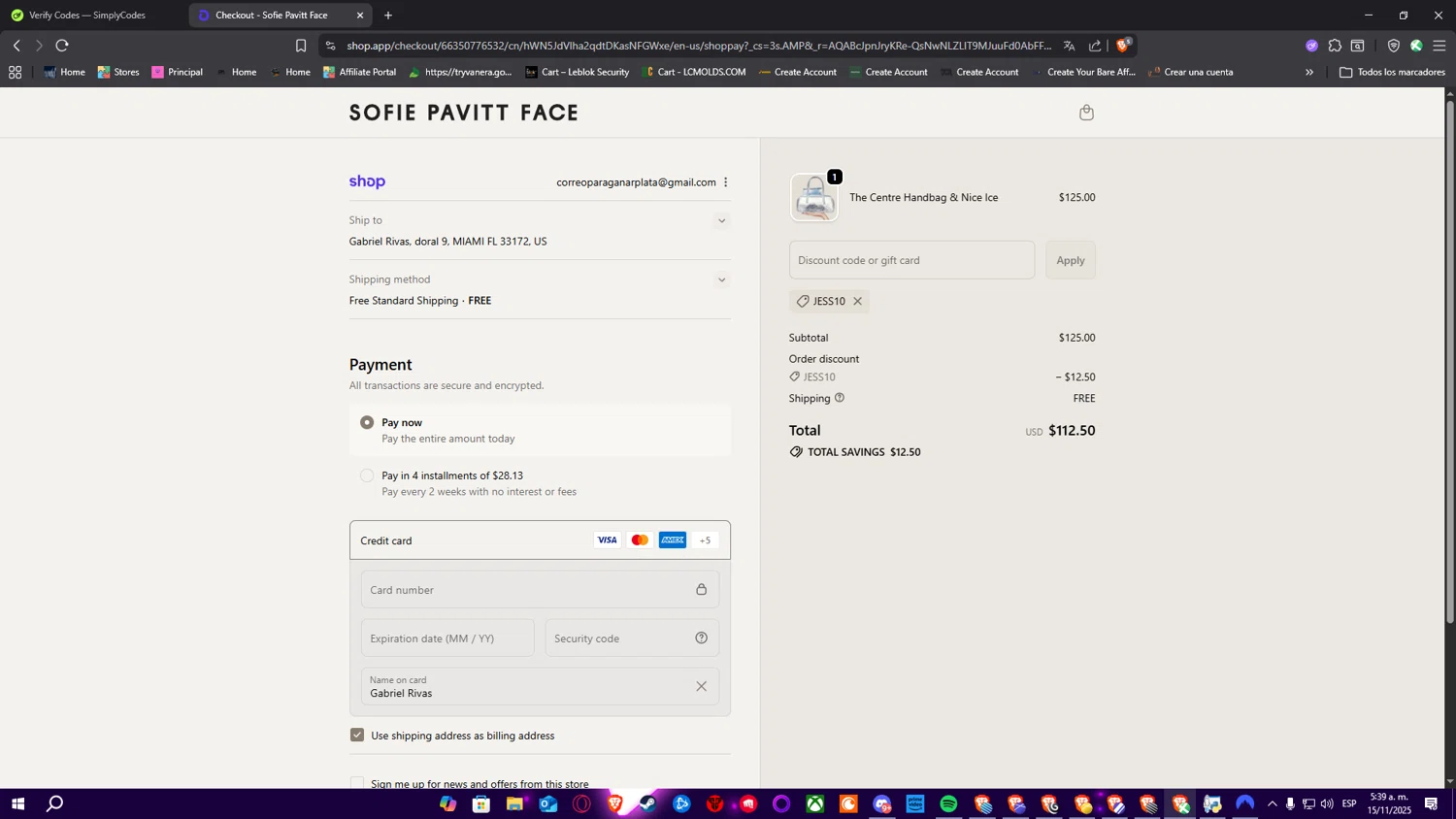Click the Visa card logo
1456x819 pixels.
[607, 541]
